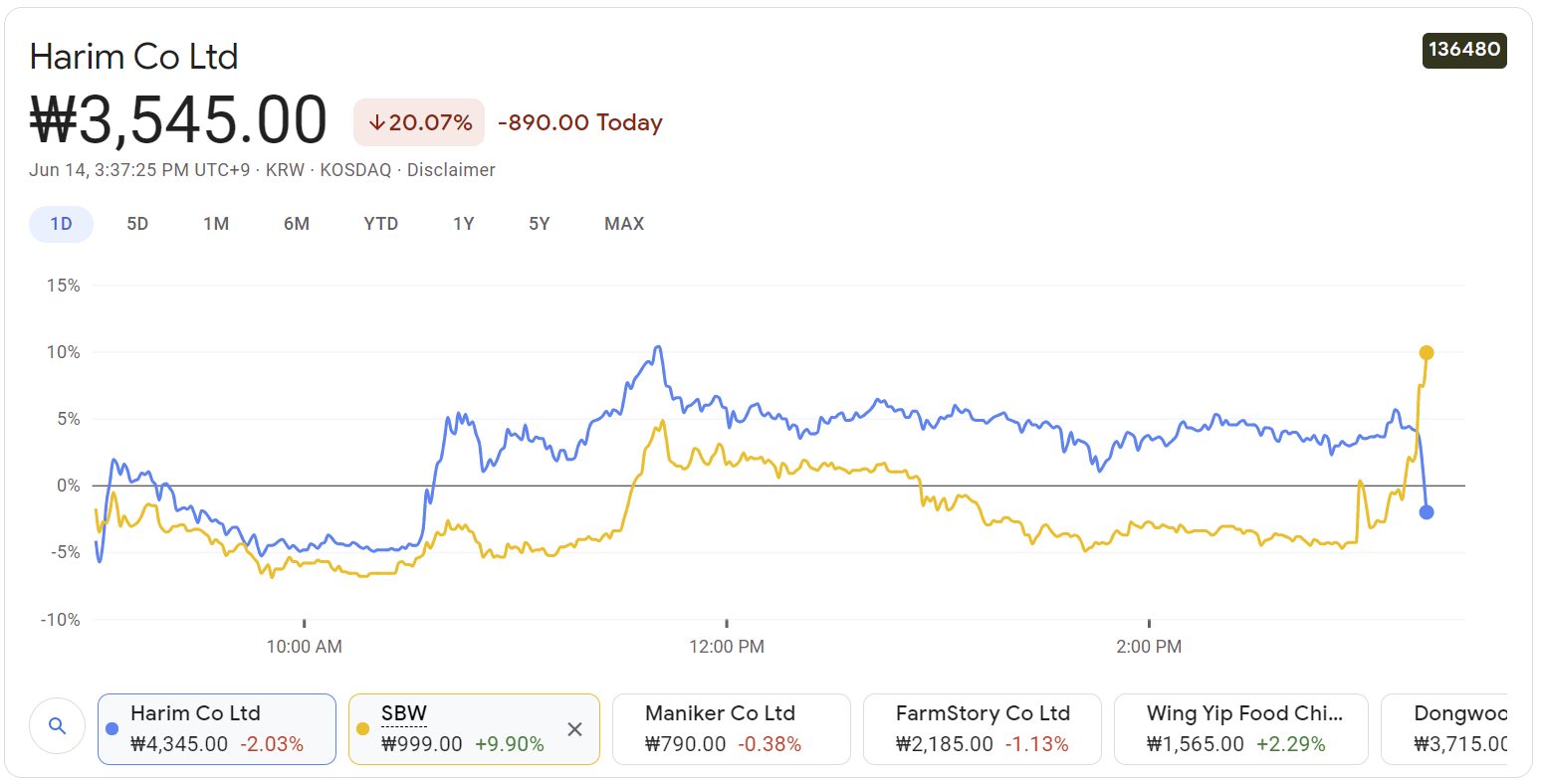Show the MAX time range

coord(624,224)
